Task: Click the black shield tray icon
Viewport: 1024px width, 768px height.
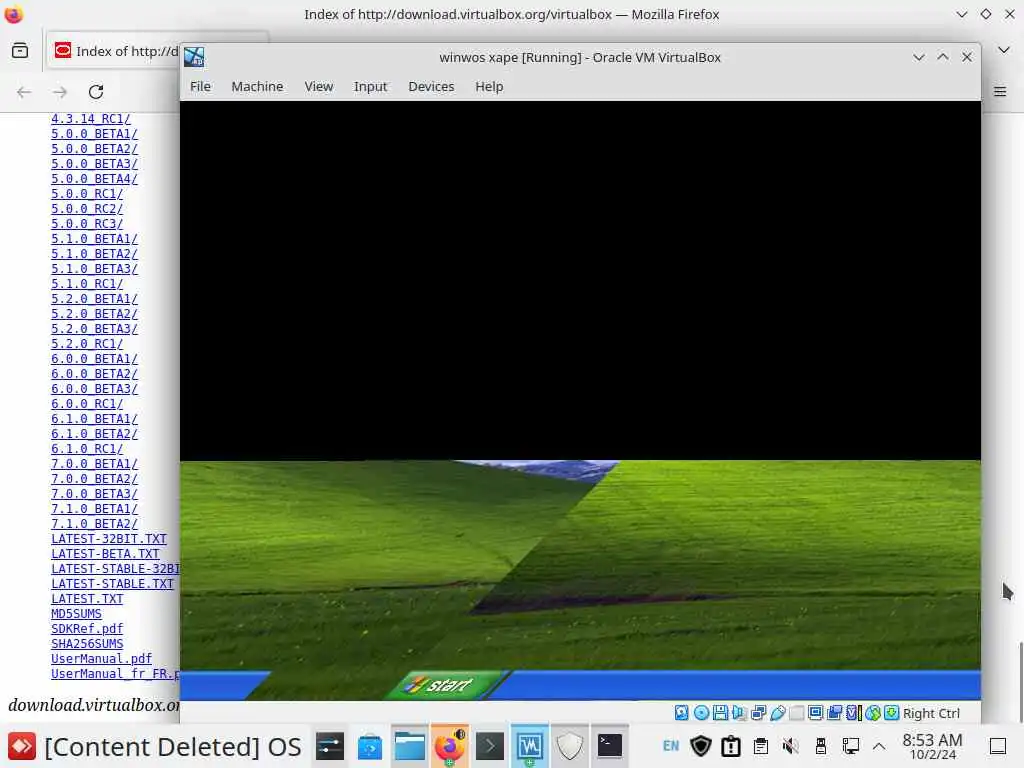Action: (701, 746)
